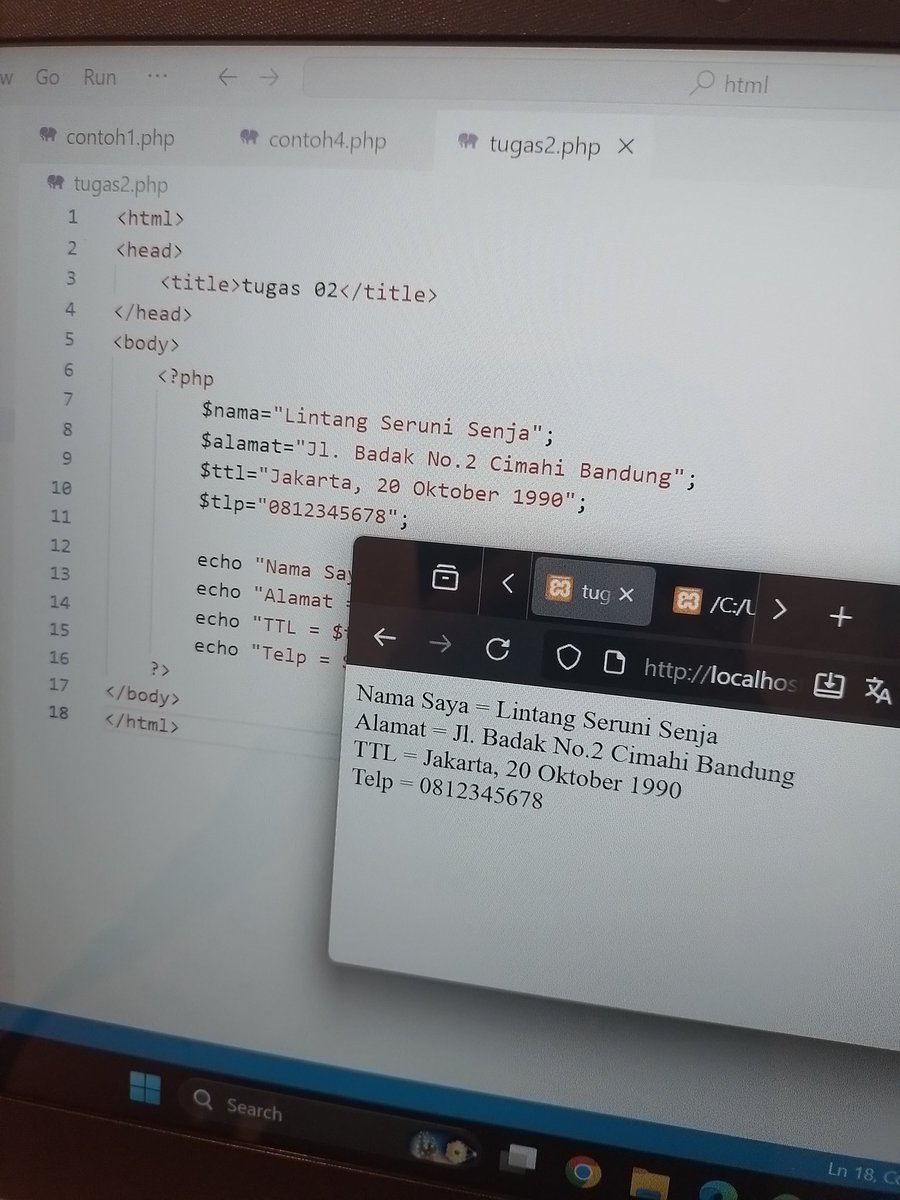Viewport: 900px width, 1200px height.
Task: Click the closing </html> tag line
Action: point(142,724)
